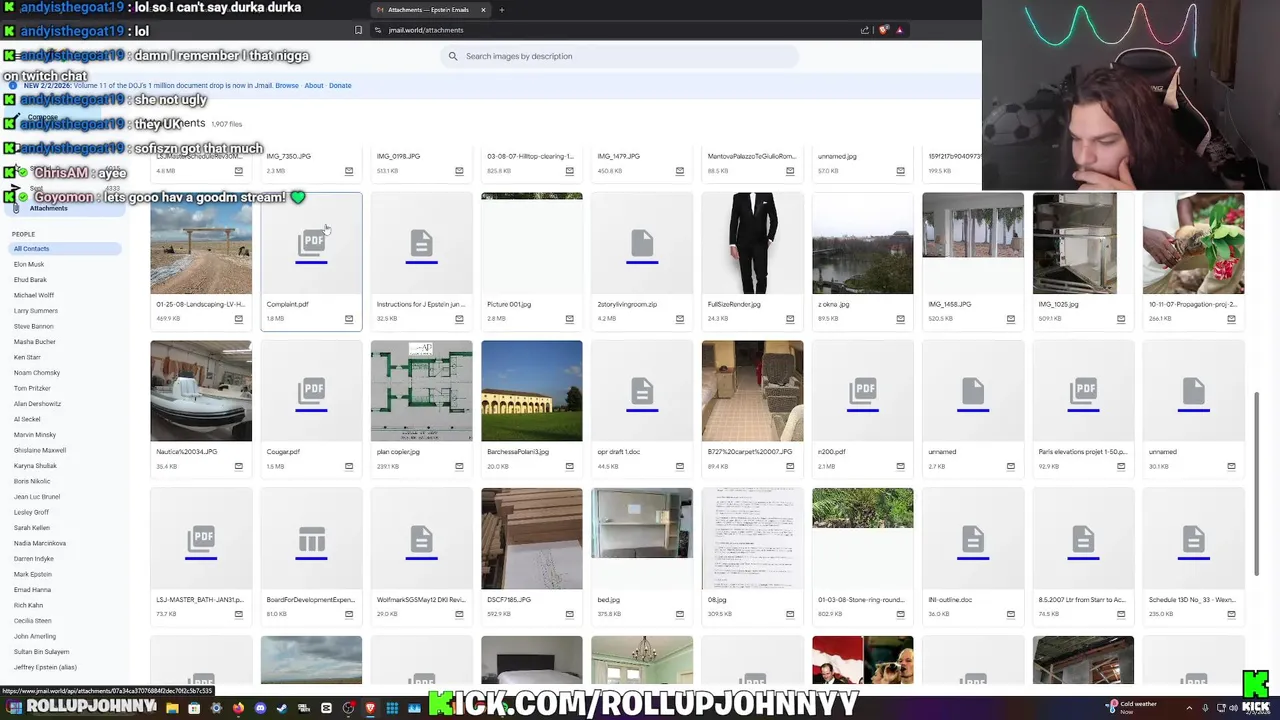Open the BarchessaPolani3.jpg building thumbnail

coord(532,391)
